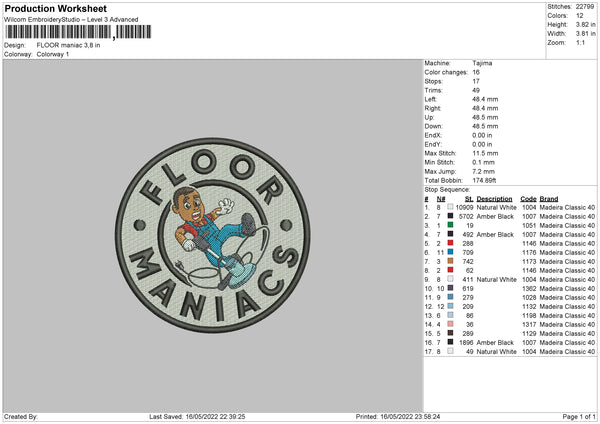600x424 pixels.
Task: Click the red swatch in stop row 5
Action: (450, 243)
